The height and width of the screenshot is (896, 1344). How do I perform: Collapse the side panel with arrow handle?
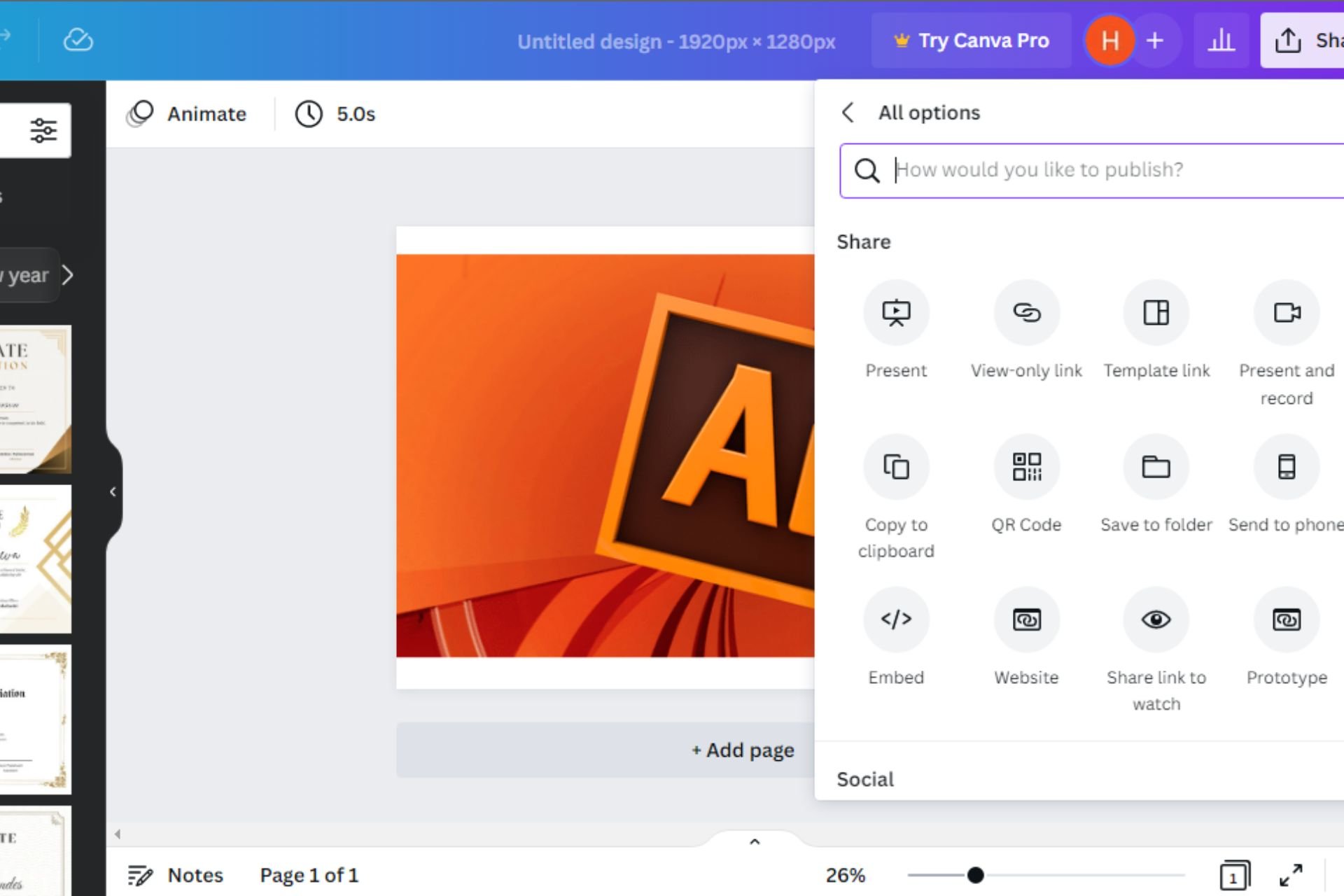pyautogui.click(x=113, y=491)
